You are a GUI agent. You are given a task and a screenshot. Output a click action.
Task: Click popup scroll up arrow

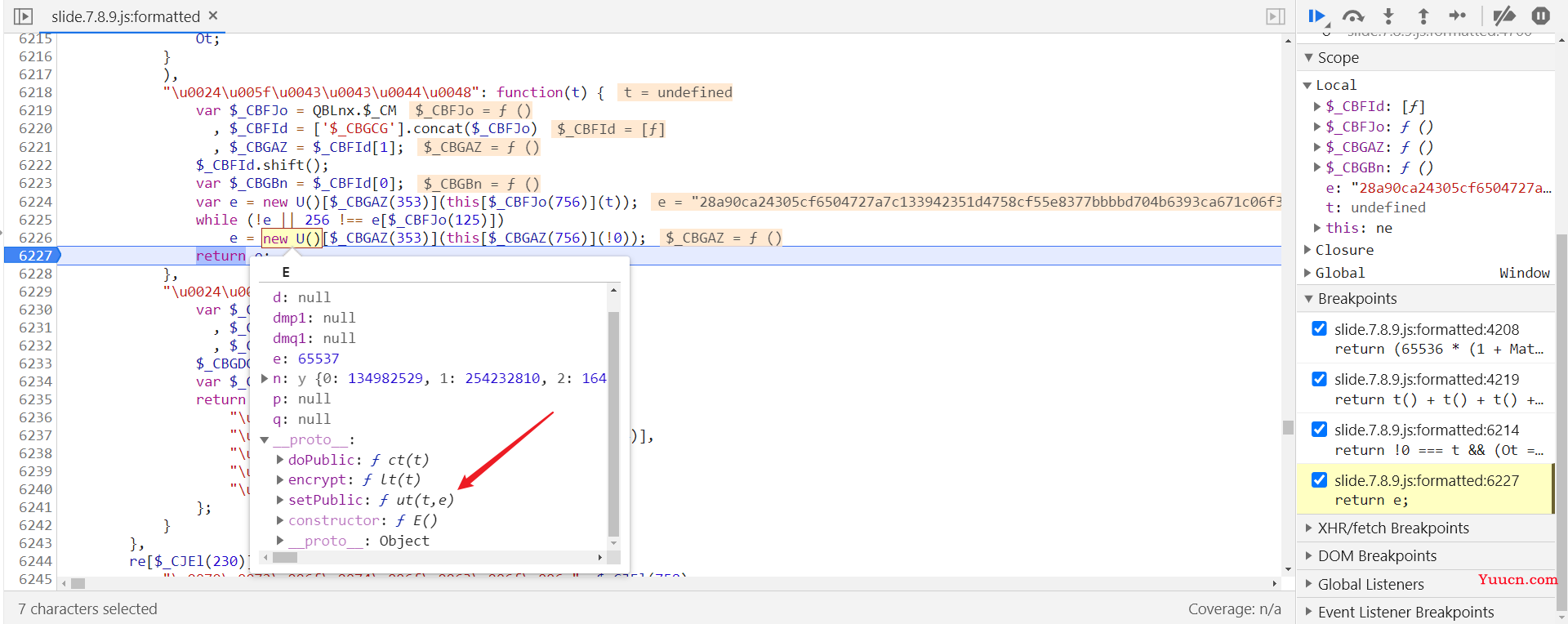pos(613,291)
